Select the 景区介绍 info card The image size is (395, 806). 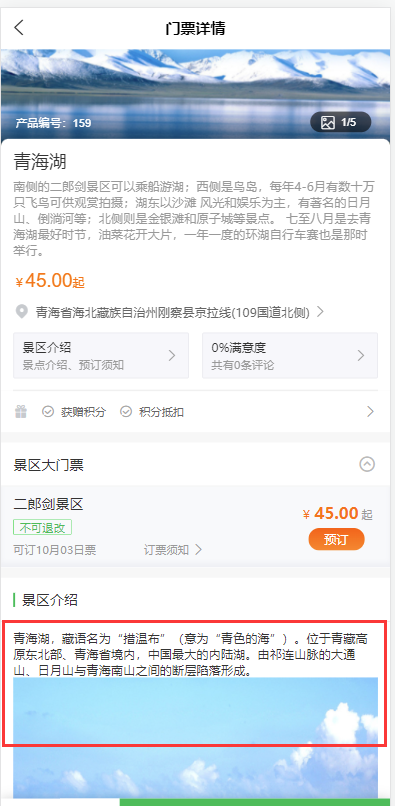click(101, 355)
